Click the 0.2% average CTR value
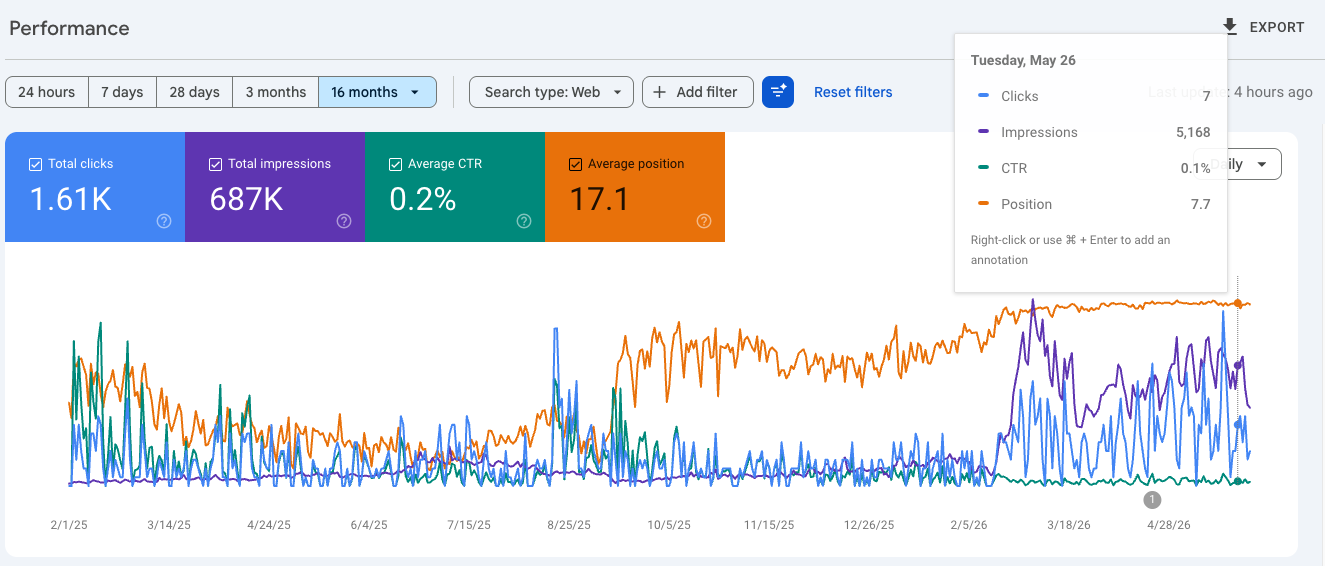 click(x=423, y=200)
